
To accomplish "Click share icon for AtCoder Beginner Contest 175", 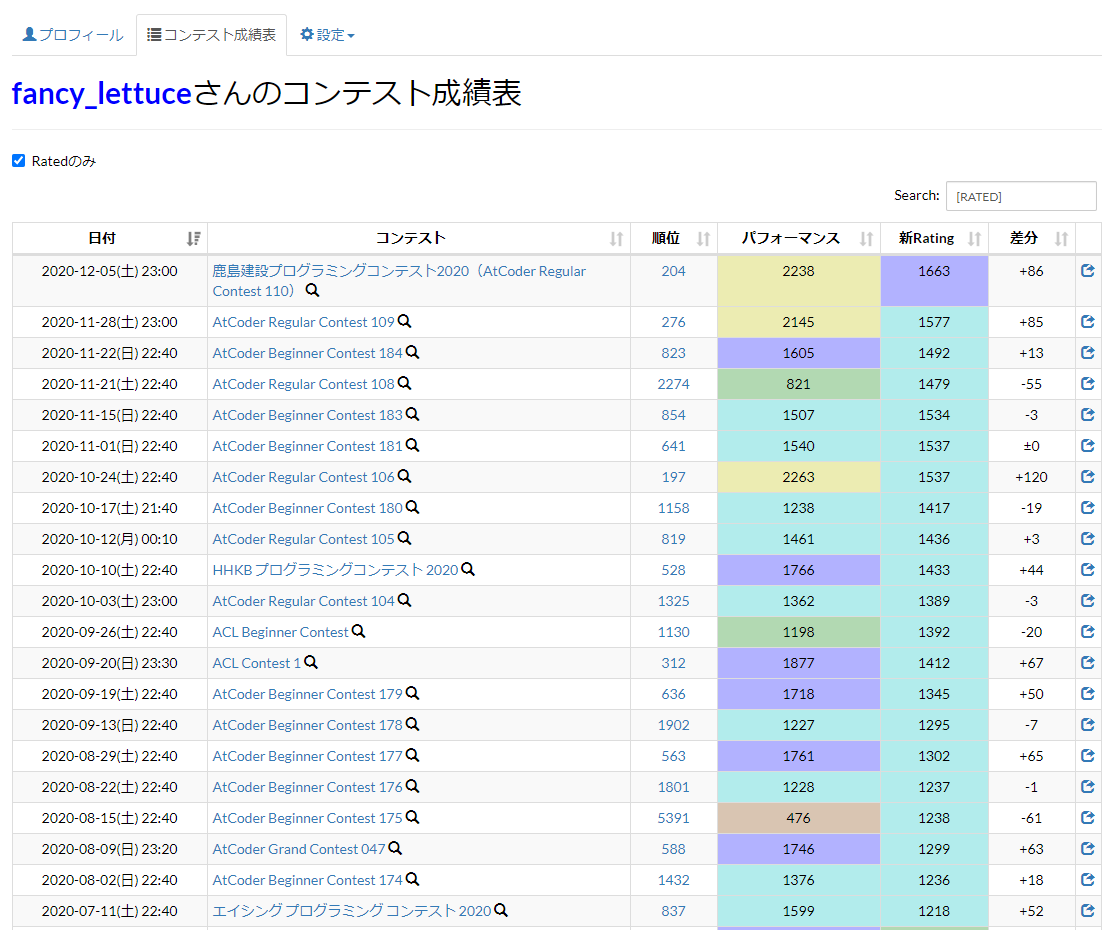I will point(1088,817).
